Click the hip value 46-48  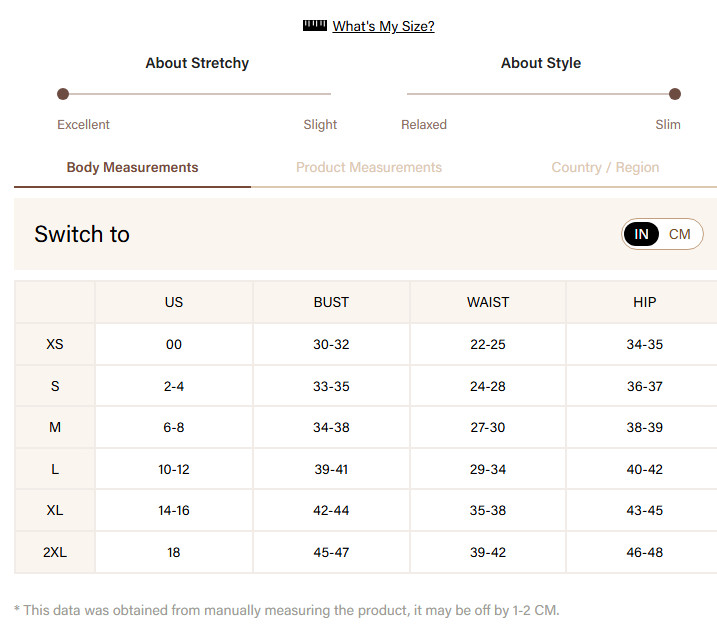coord(645,553)
